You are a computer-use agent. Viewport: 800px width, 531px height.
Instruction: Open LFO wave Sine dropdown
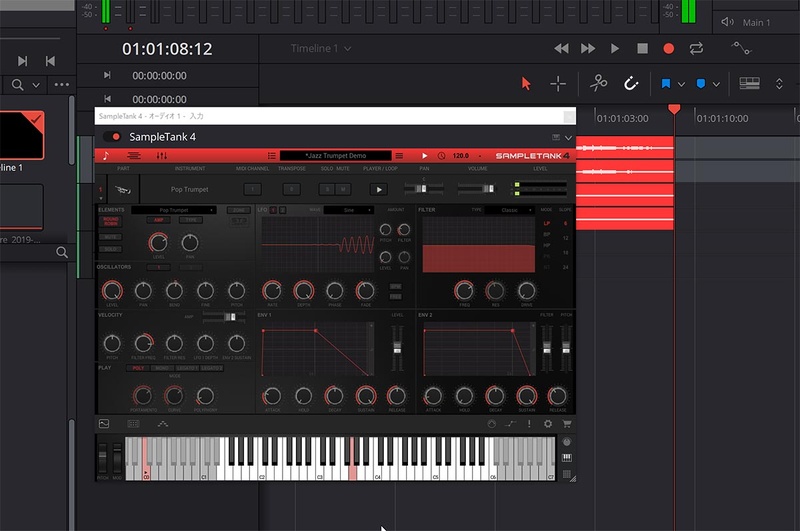pyautogui.click(x=349, y=210)
